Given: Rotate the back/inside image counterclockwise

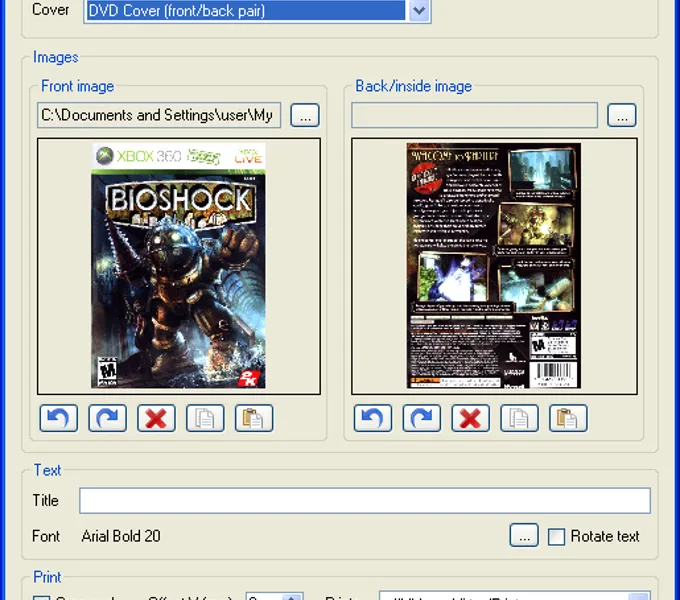Looking at the screenshot, I should [373, 418].
